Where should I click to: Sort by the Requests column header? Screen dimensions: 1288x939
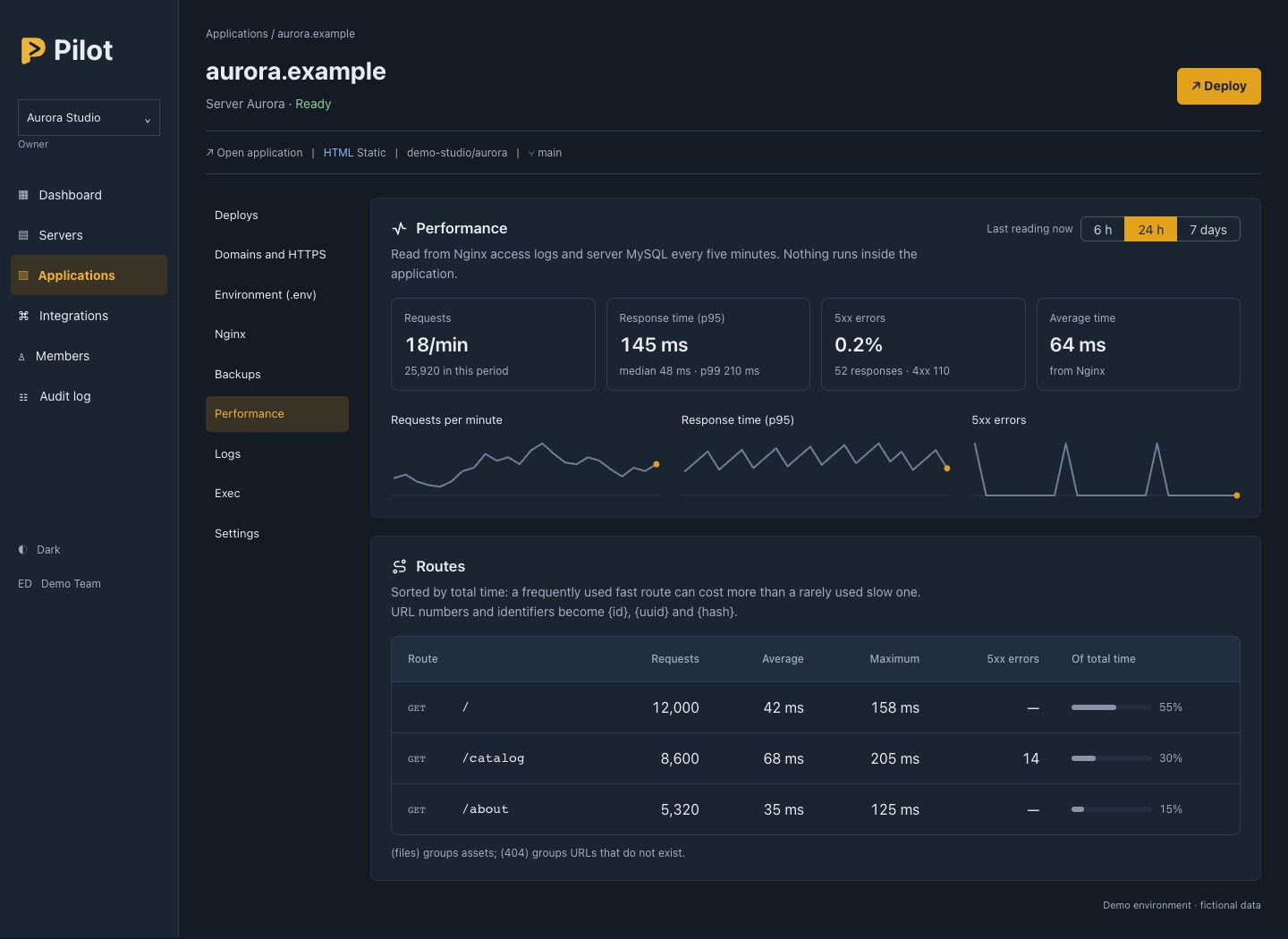coord(675,659)
